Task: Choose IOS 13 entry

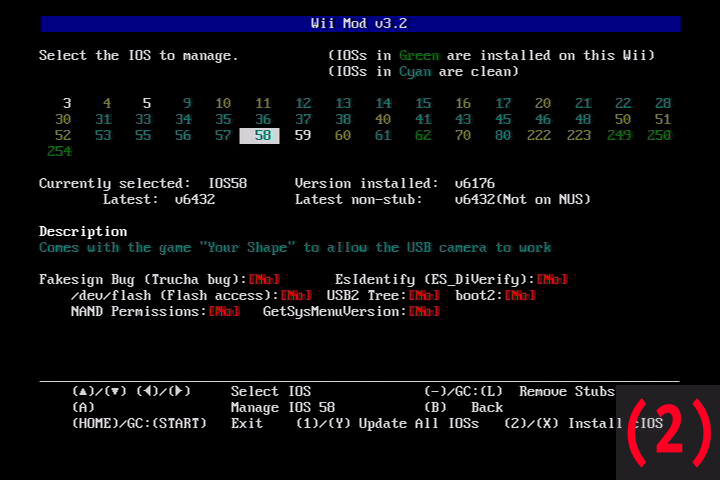Action: [343, 103]
